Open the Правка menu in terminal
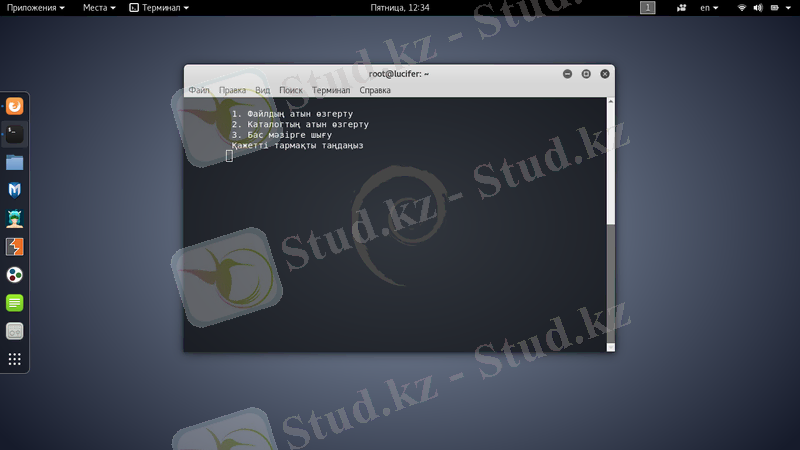Screen dimensions: 800x450 click(232, 90)
